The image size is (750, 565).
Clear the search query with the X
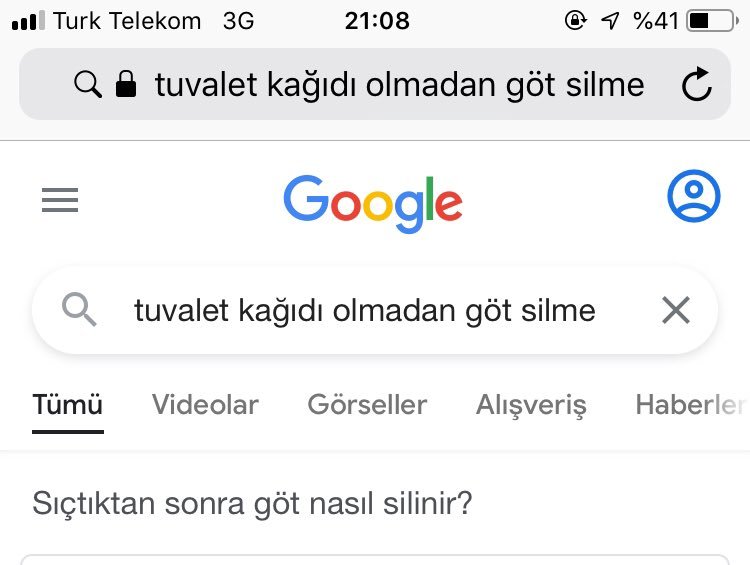(676, 311)
